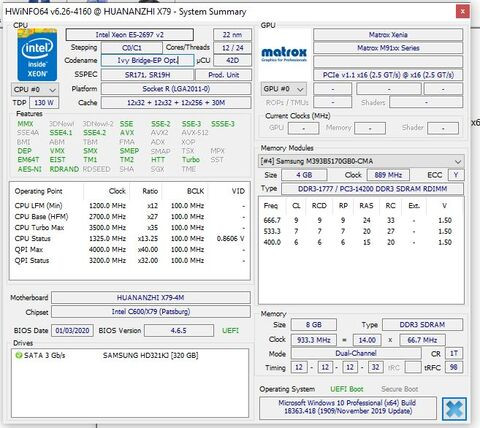Select the CPU Status row

(130, 239)
